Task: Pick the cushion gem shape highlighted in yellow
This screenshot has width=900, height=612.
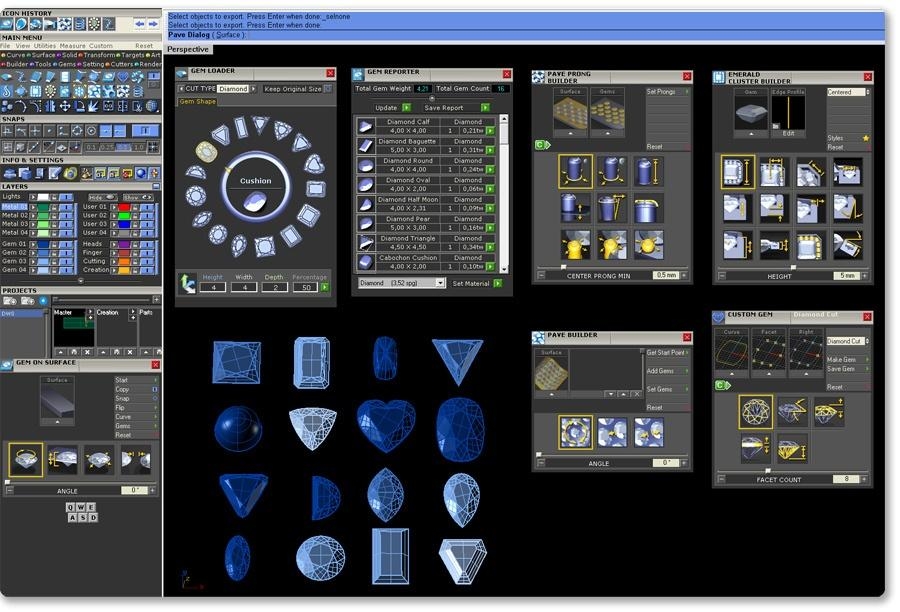Action: (206, 151)
